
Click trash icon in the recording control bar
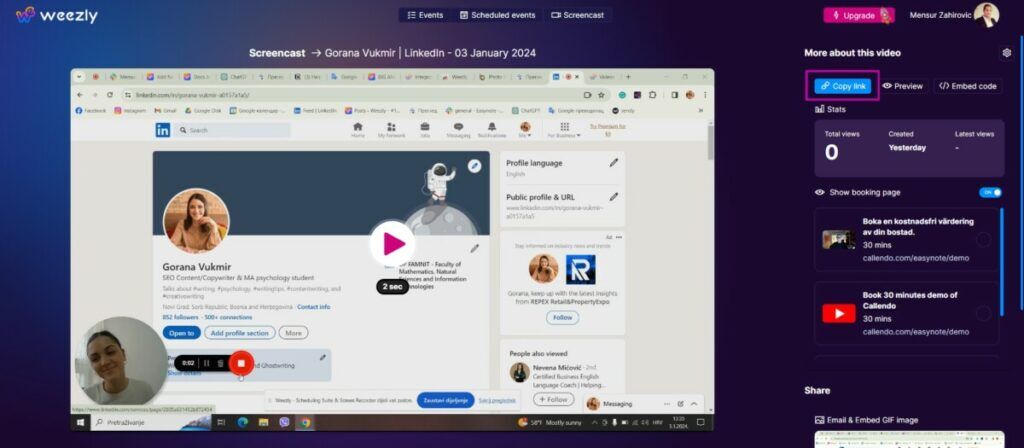pyautogui.click(x=221, y=363)
